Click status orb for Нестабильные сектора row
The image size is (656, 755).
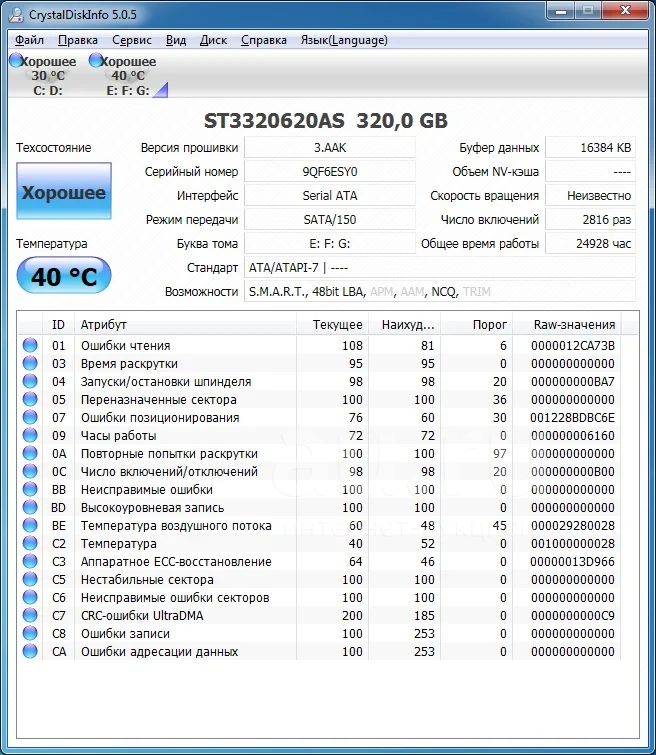click(30, 578)
